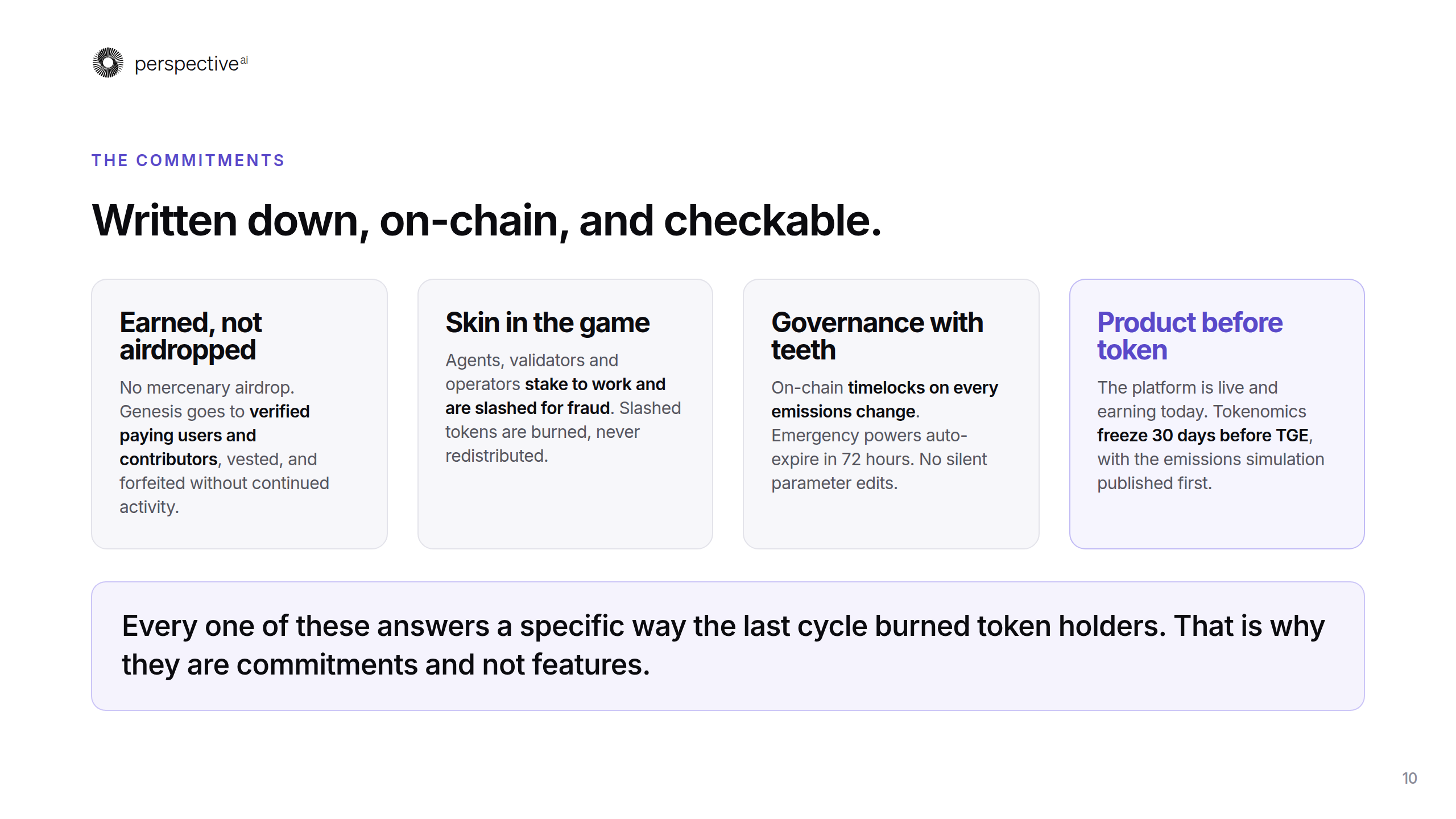This screenshot has width=1456, height=819.
Task: Click 'timelocks on every emissions change' text
Action: pyautogui.click(x=884, y=399)
